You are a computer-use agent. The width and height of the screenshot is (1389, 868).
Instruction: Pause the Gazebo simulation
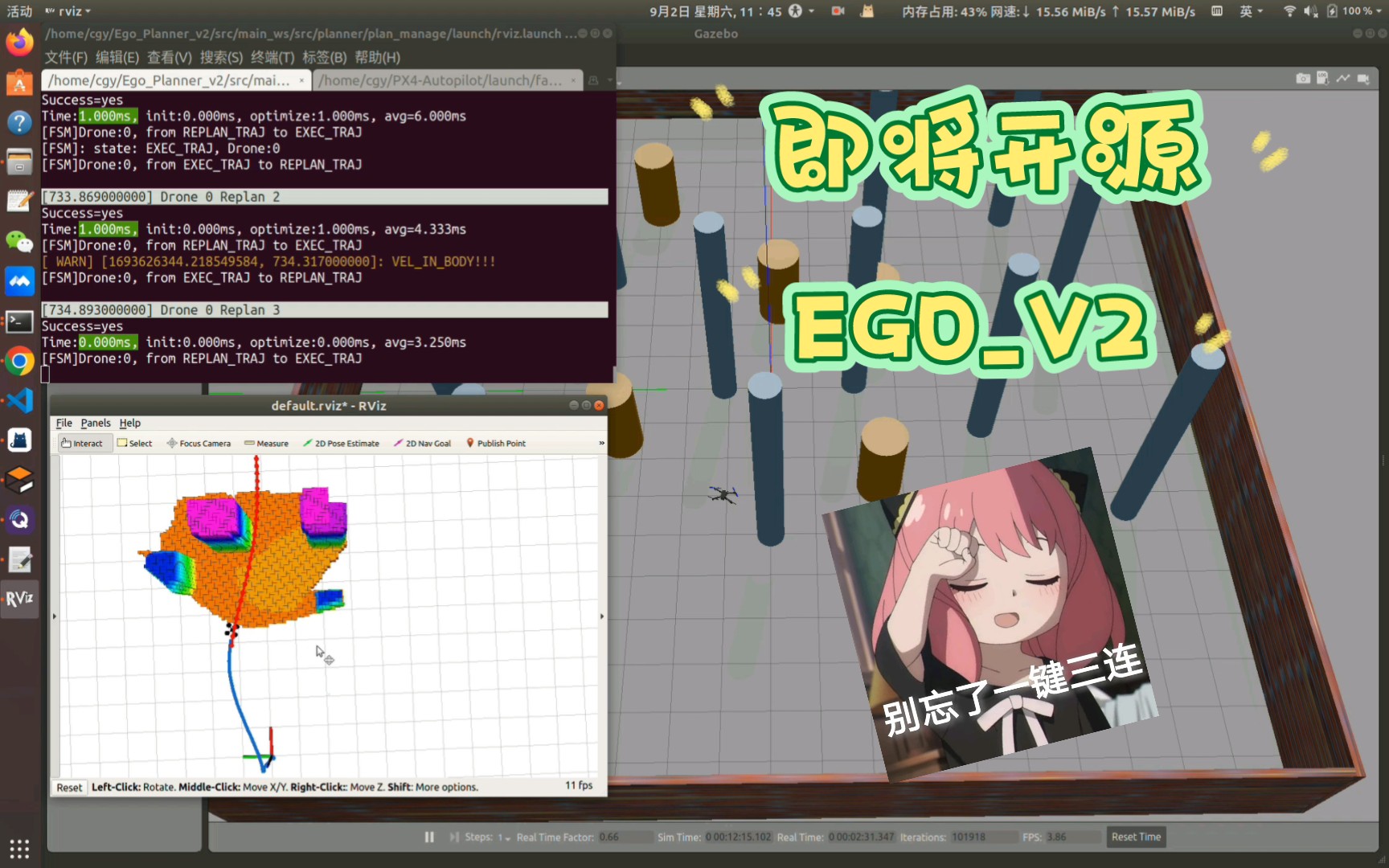[x=429, y=837]
